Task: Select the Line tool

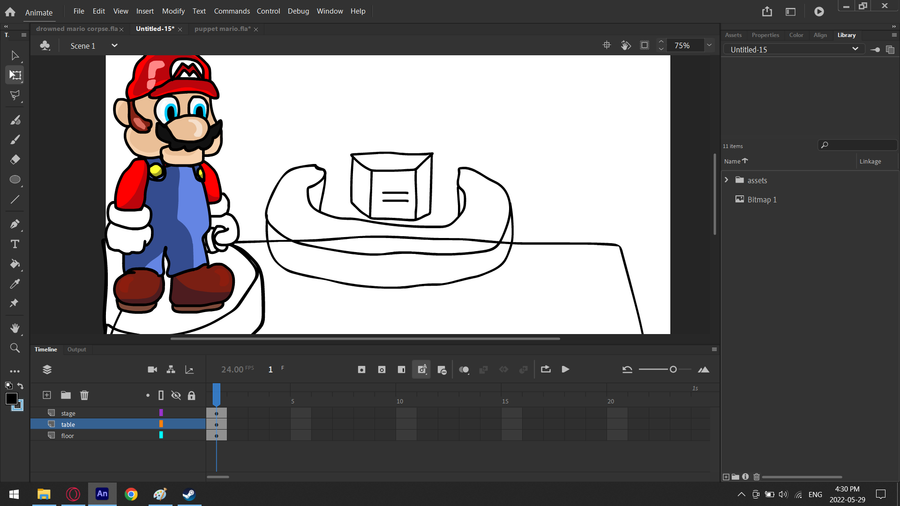Action: tap(15, 200)
